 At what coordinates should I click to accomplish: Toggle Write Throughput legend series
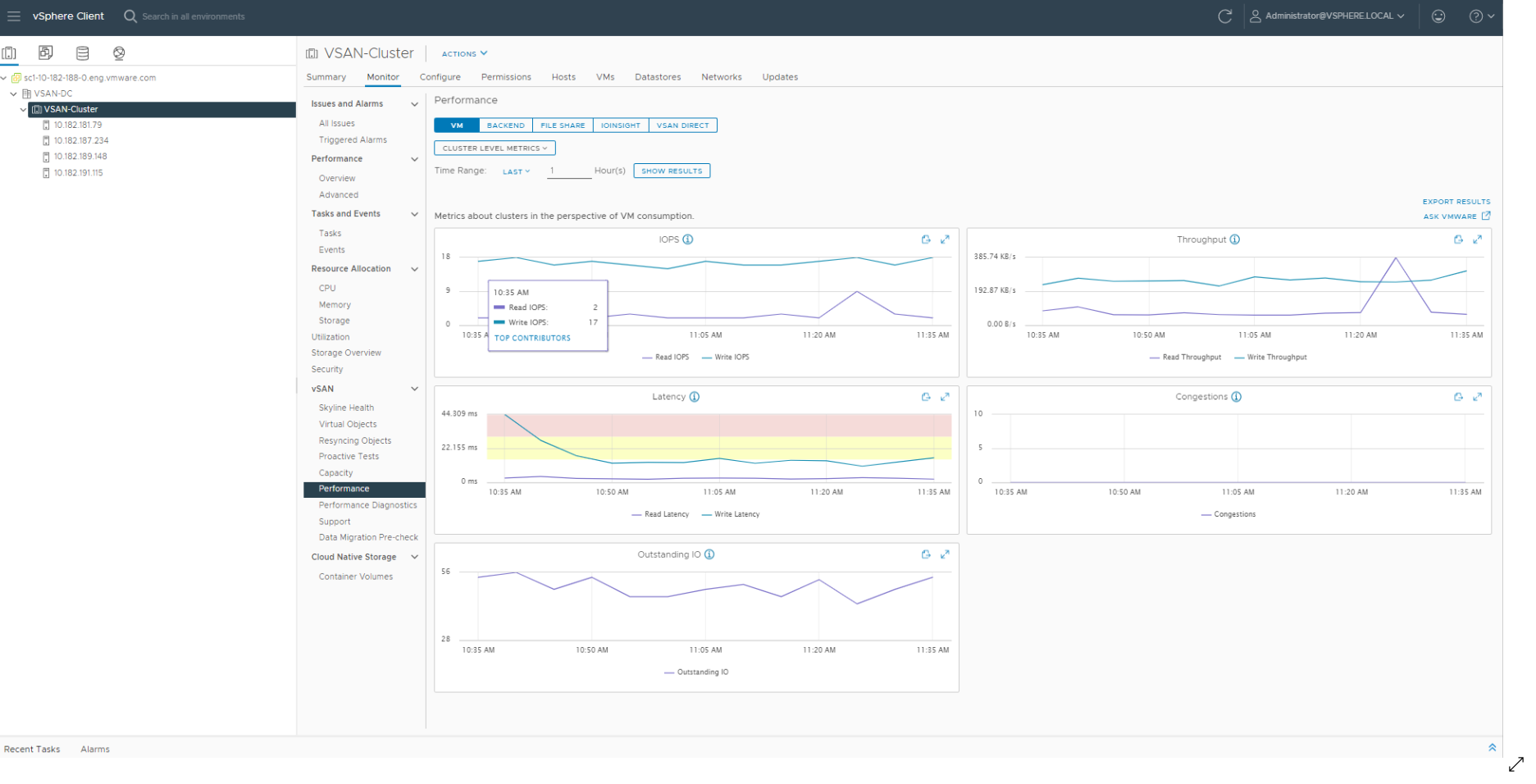tap(1270, 358)
